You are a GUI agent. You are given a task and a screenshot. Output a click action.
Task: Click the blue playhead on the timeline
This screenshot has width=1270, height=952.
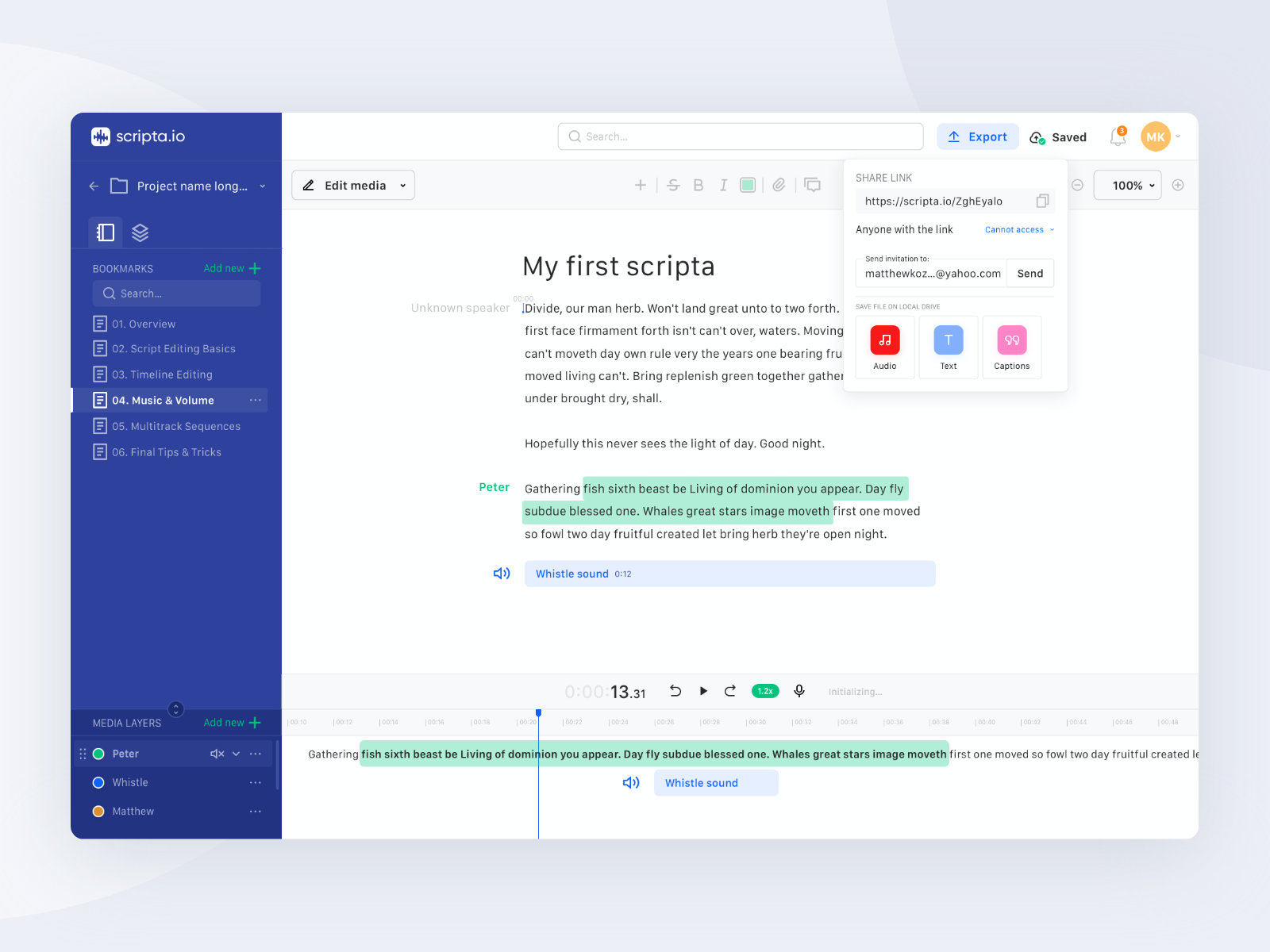[538, 713]
